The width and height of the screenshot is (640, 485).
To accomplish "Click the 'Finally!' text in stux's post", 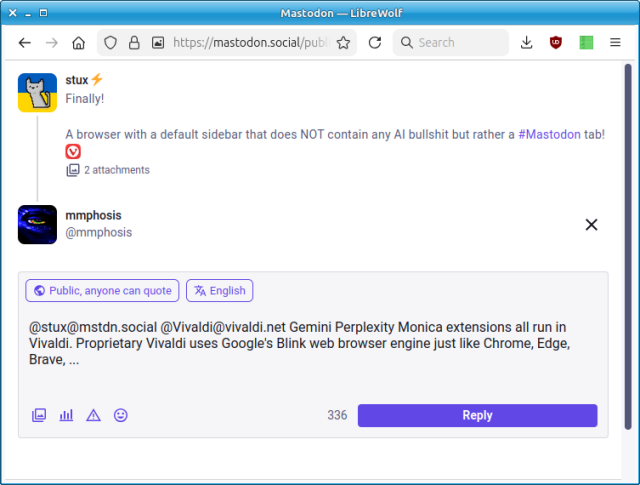I will tap(85, 99).
